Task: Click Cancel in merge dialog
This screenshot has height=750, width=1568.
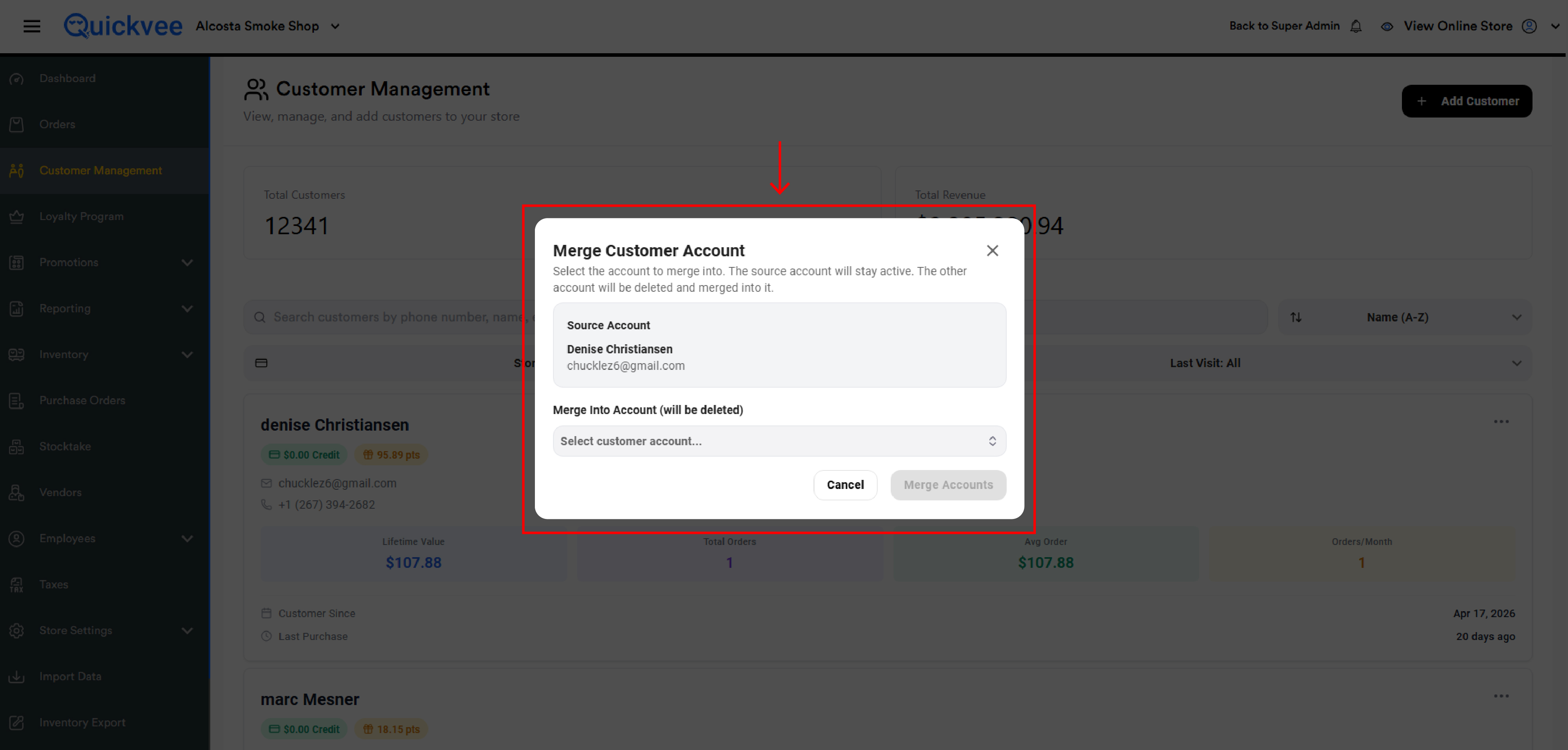Action: point(845,485)
